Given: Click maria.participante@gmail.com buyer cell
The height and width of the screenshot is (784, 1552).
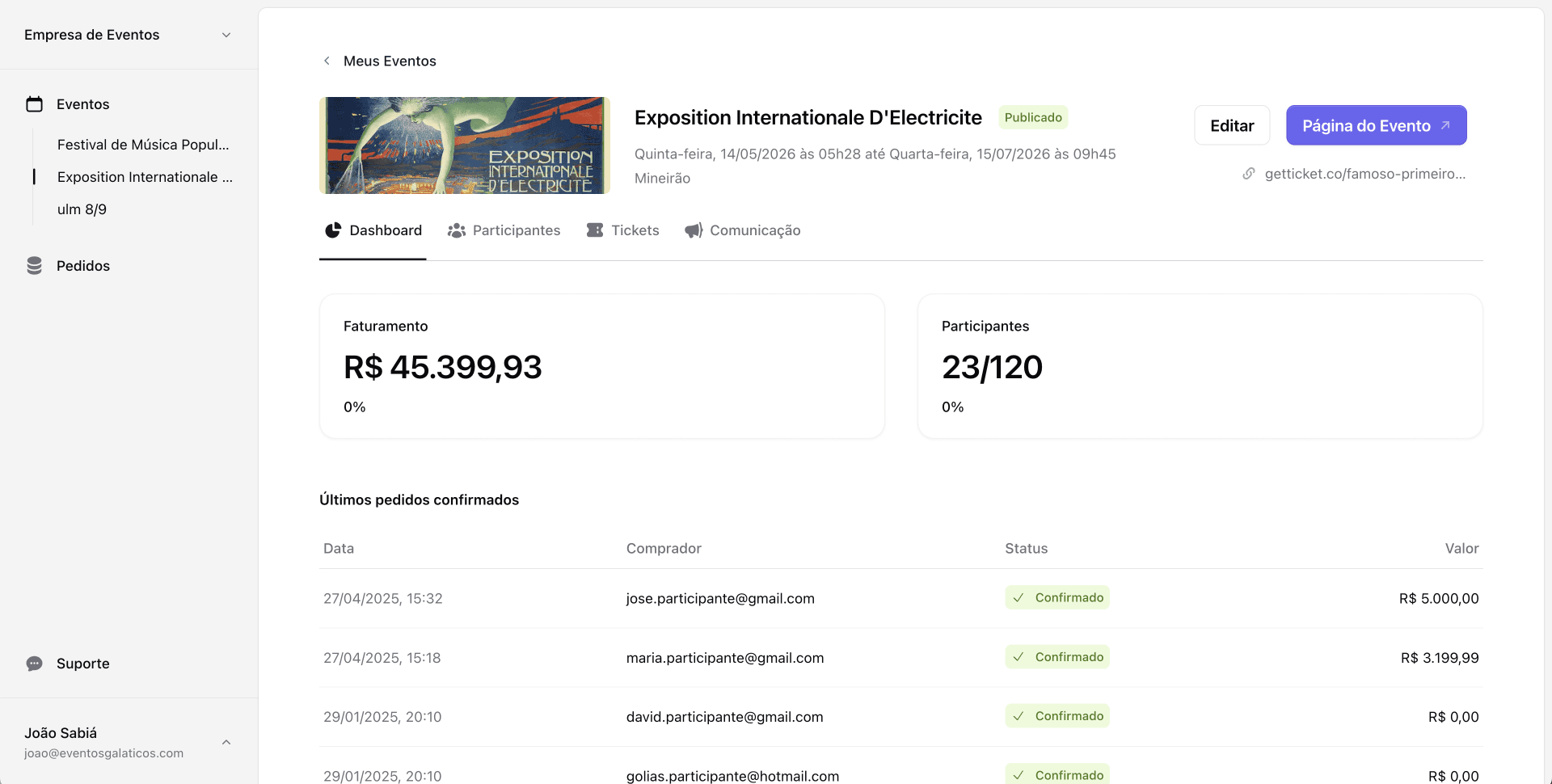Looking at the screenshot, I should tap(725, 658).
